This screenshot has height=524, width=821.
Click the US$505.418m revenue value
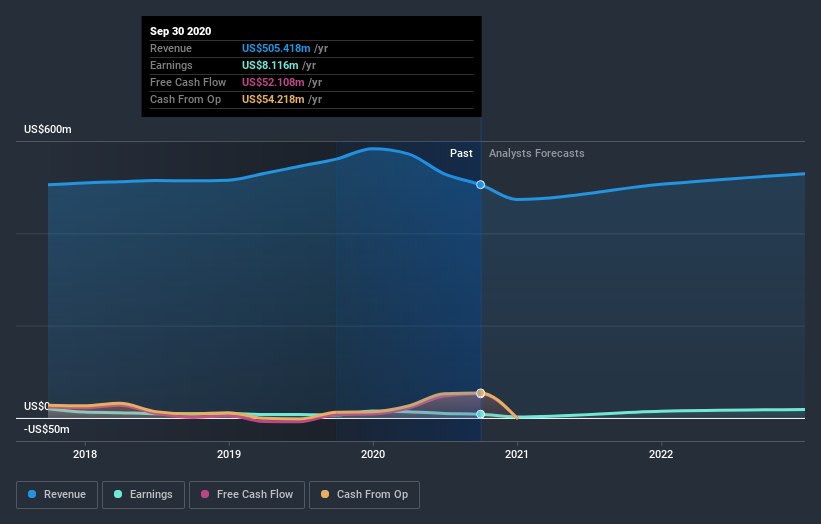point(276,48)
